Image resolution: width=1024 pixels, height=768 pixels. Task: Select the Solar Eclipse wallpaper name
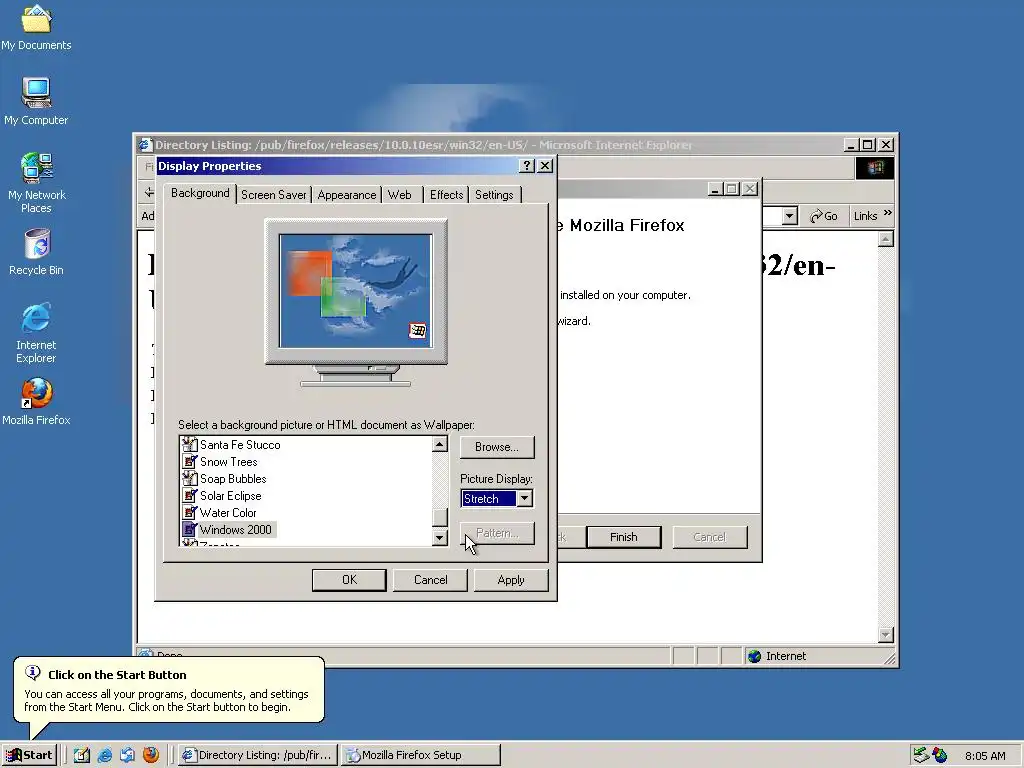pyautogui.click(x=231, y=496)
